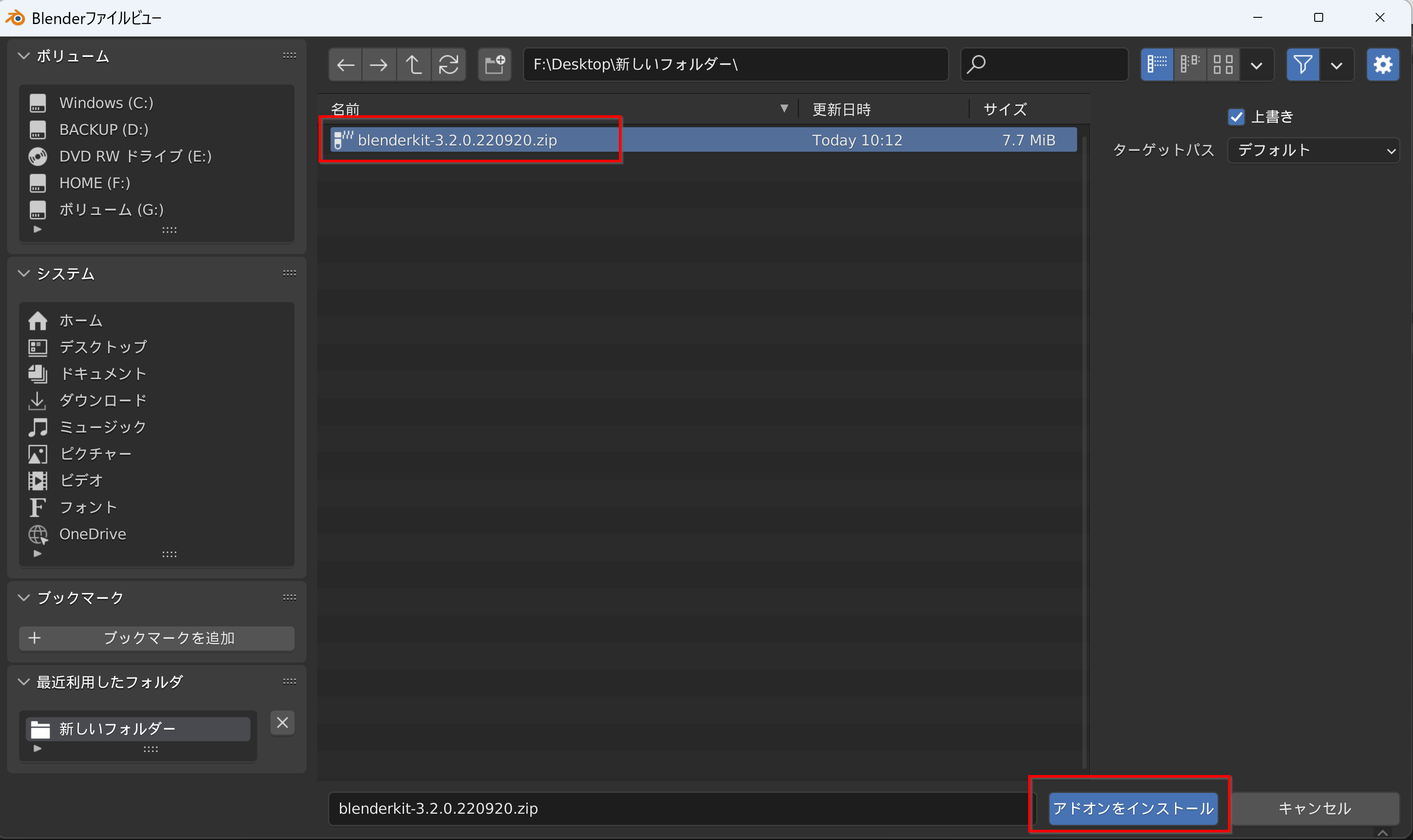Screen dimensions: 1413x840
Task: Open DVD RW ドライブ (E:)
Action: pos(157,156)
